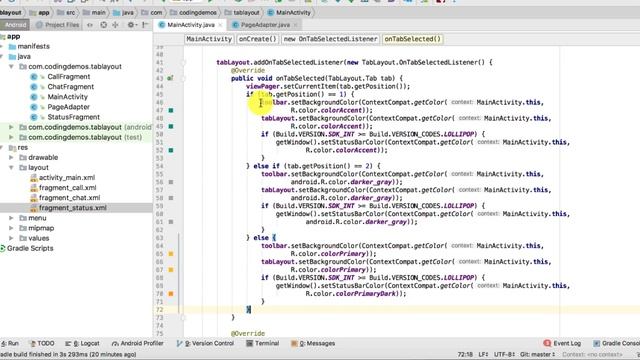
Task: Close the PageAdapter.java tab
Action: 296,25
